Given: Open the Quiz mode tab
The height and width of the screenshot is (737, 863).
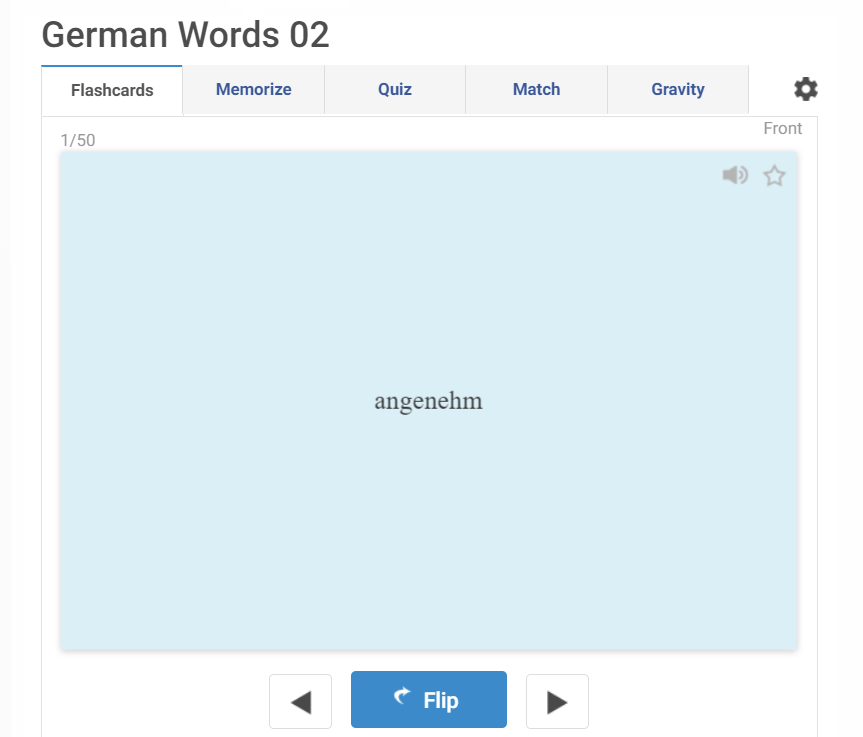Looking at the screenshot, I should tap(394, 89).
